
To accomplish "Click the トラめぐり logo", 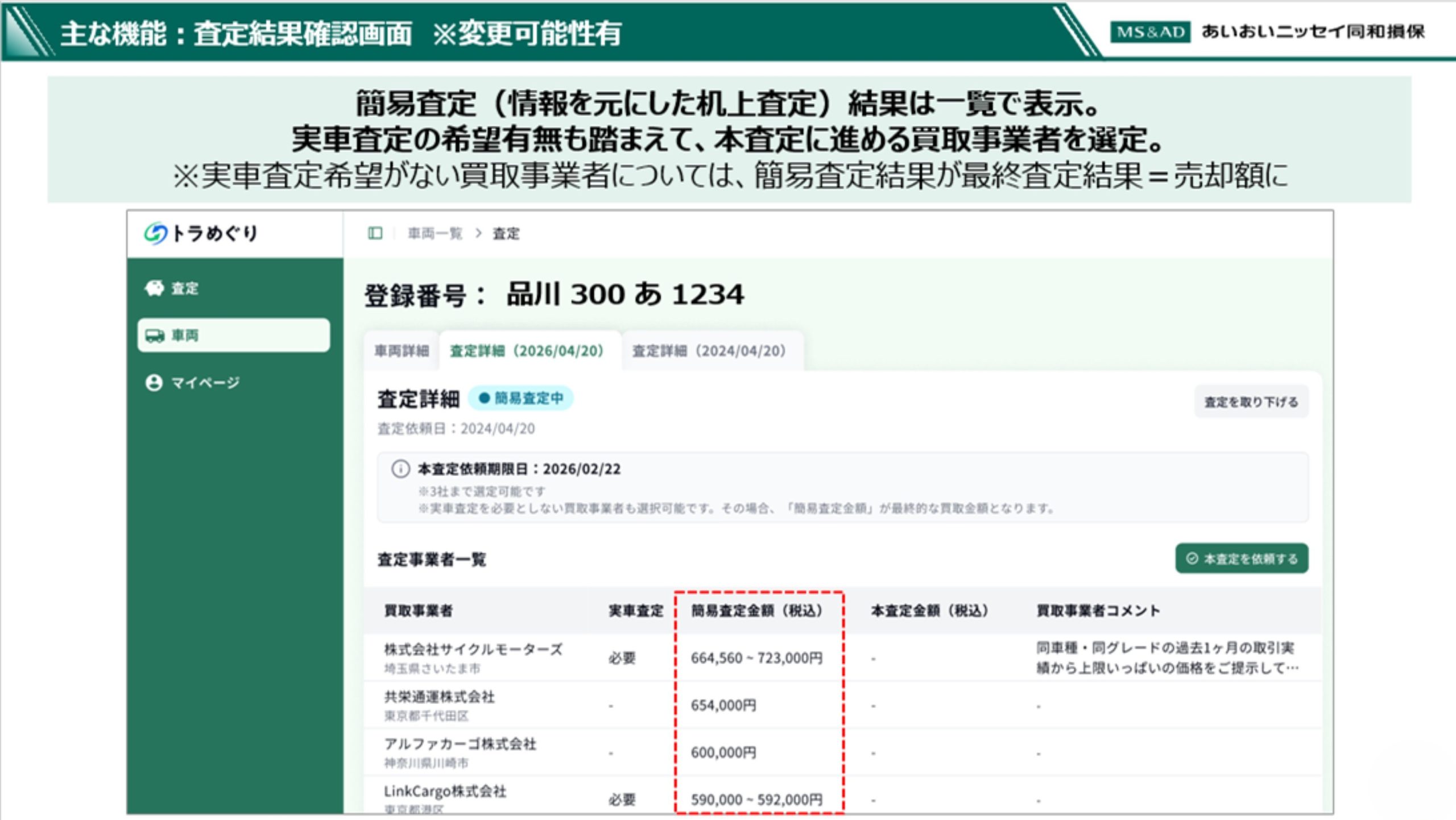I will [201, 233].
